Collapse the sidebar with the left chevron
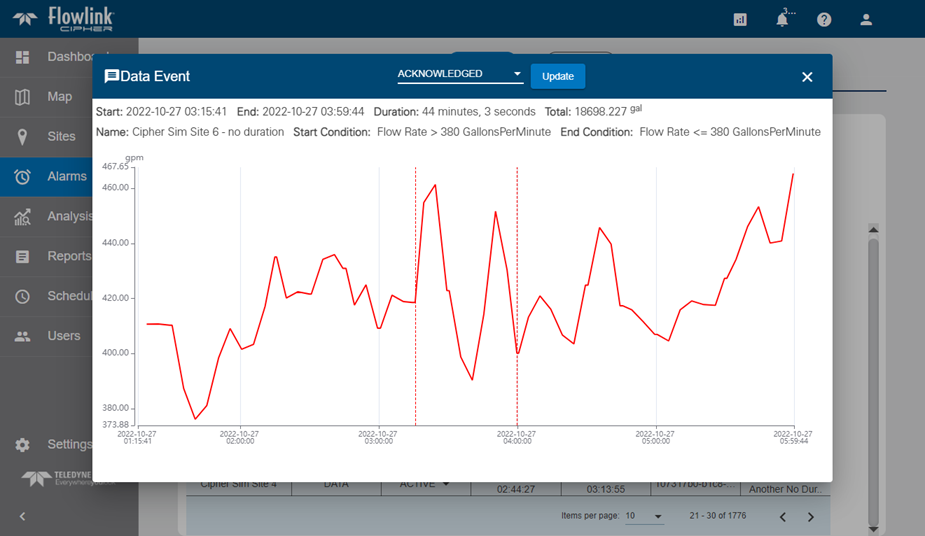 pos(22,516)
